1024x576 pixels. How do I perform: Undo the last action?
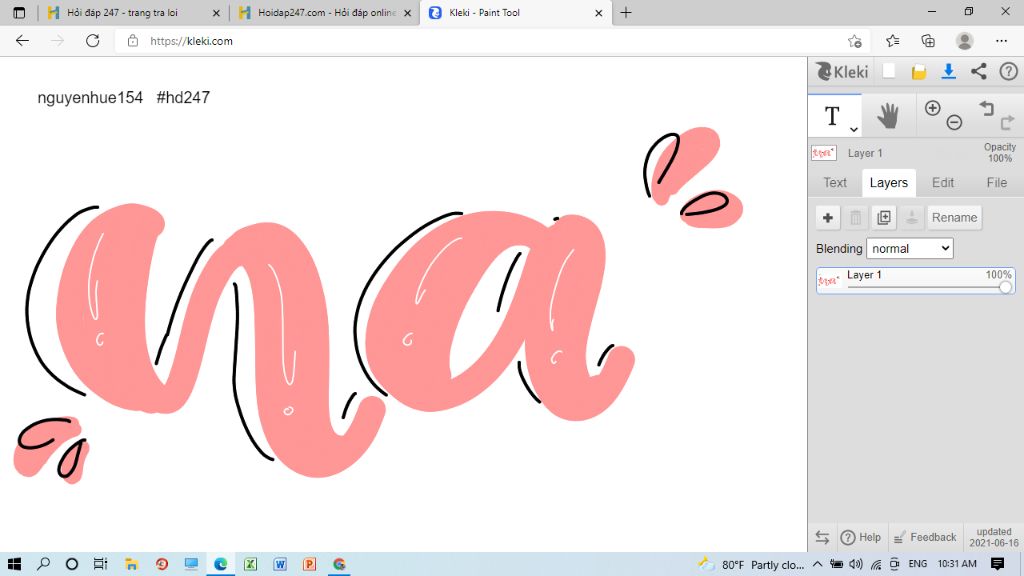coord(986,108)
